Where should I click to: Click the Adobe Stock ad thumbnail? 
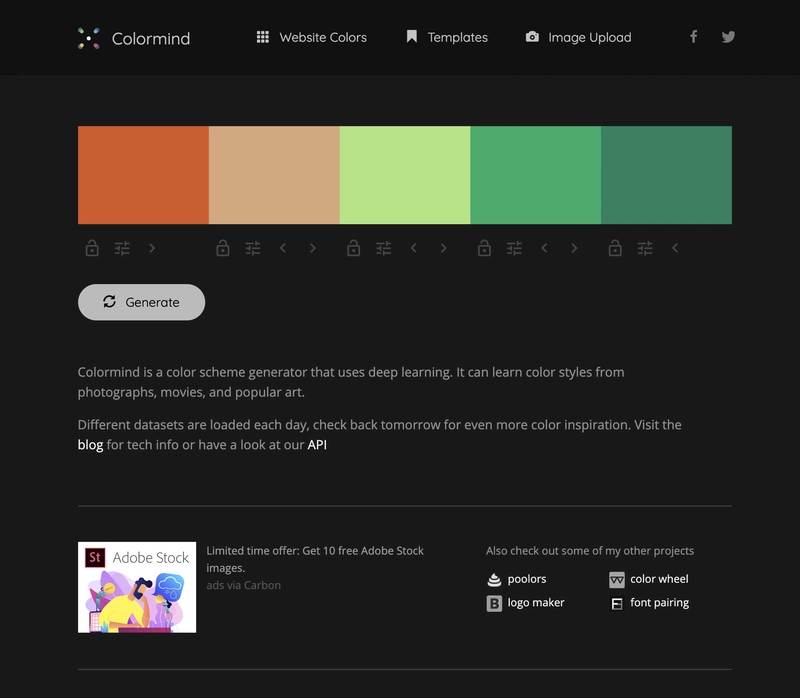(137, 587)
